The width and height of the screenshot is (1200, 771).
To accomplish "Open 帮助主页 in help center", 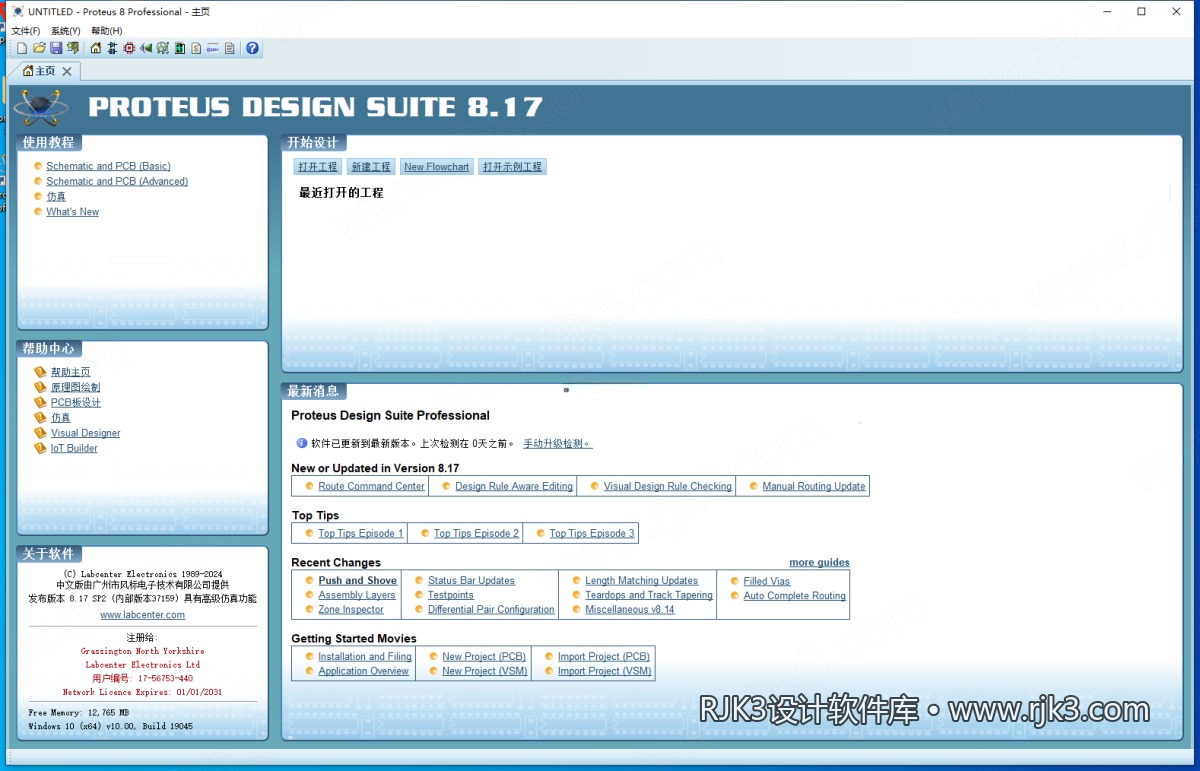I will pos(70,372).
